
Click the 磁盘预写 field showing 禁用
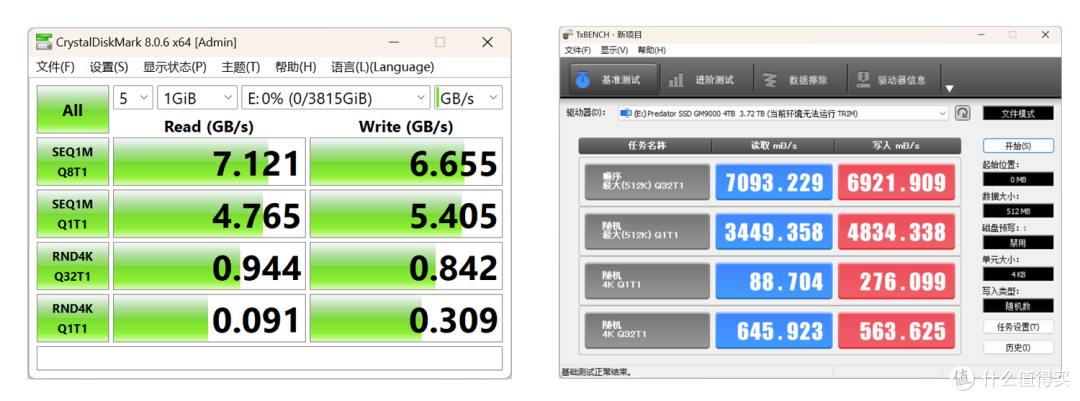(x=1018, y=243)
